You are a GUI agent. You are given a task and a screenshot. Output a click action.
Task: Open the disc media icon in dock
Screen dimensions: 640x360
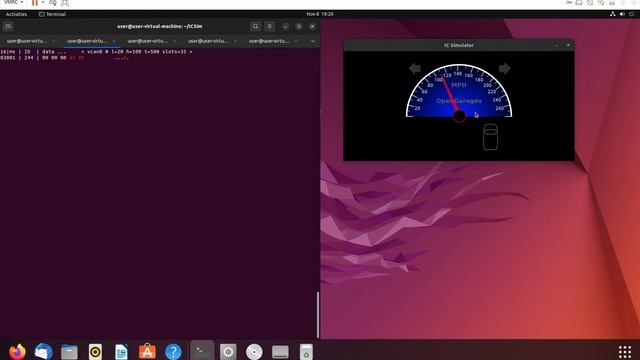[x=254, y=351]
